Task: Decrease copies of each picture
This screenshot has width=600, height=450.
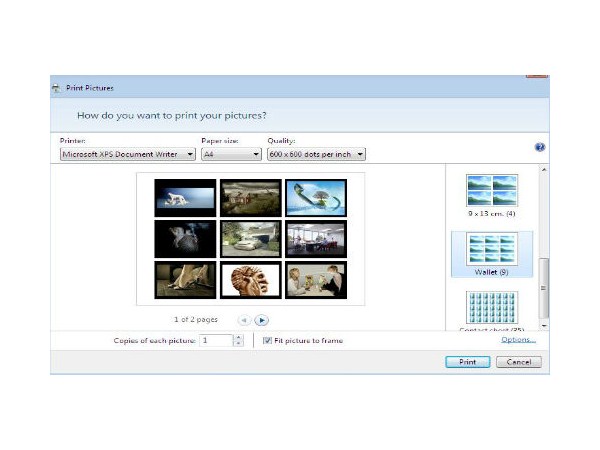Action: coord(238,344)
